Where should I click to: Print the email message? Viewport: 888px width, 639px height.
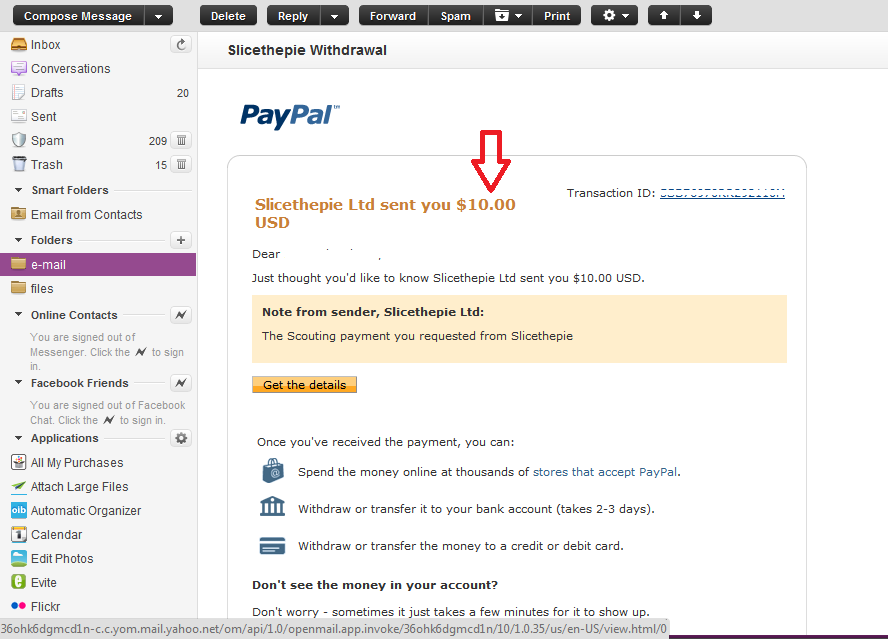pos(557,16)
